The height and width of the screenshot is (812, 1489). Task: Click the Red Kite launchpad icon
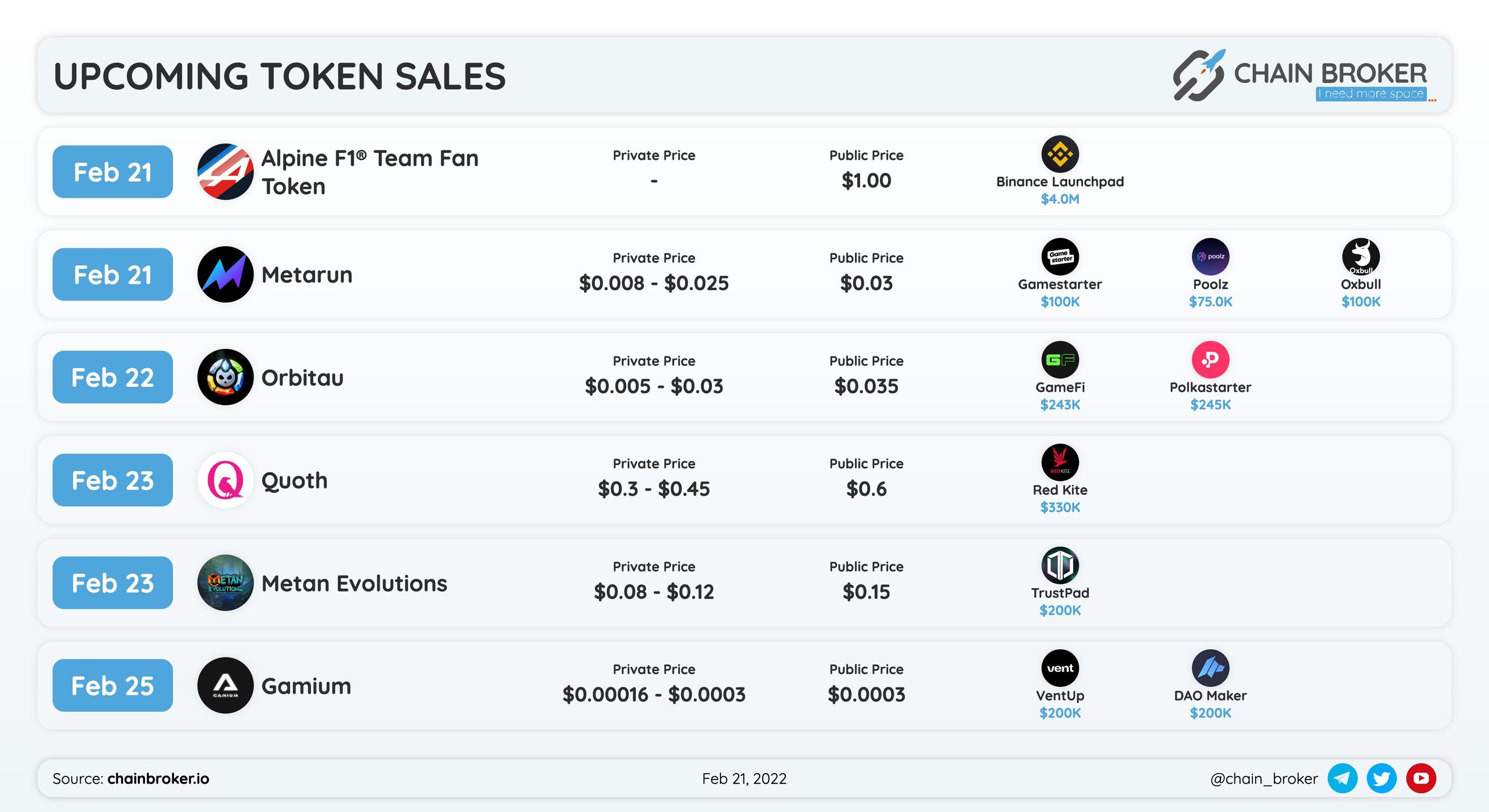(x=1060, y=462)
